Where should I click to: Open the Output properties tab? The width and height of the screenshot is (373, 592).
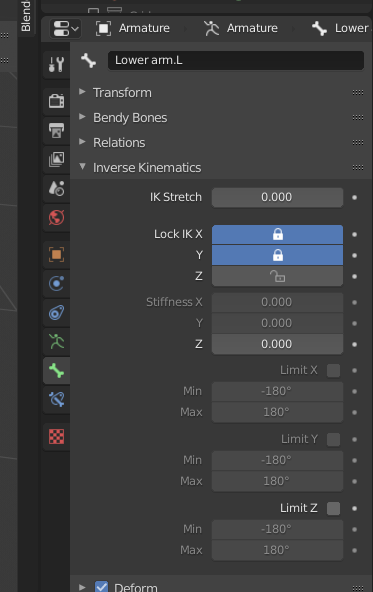pyautogui.click(x=56, y=130)
